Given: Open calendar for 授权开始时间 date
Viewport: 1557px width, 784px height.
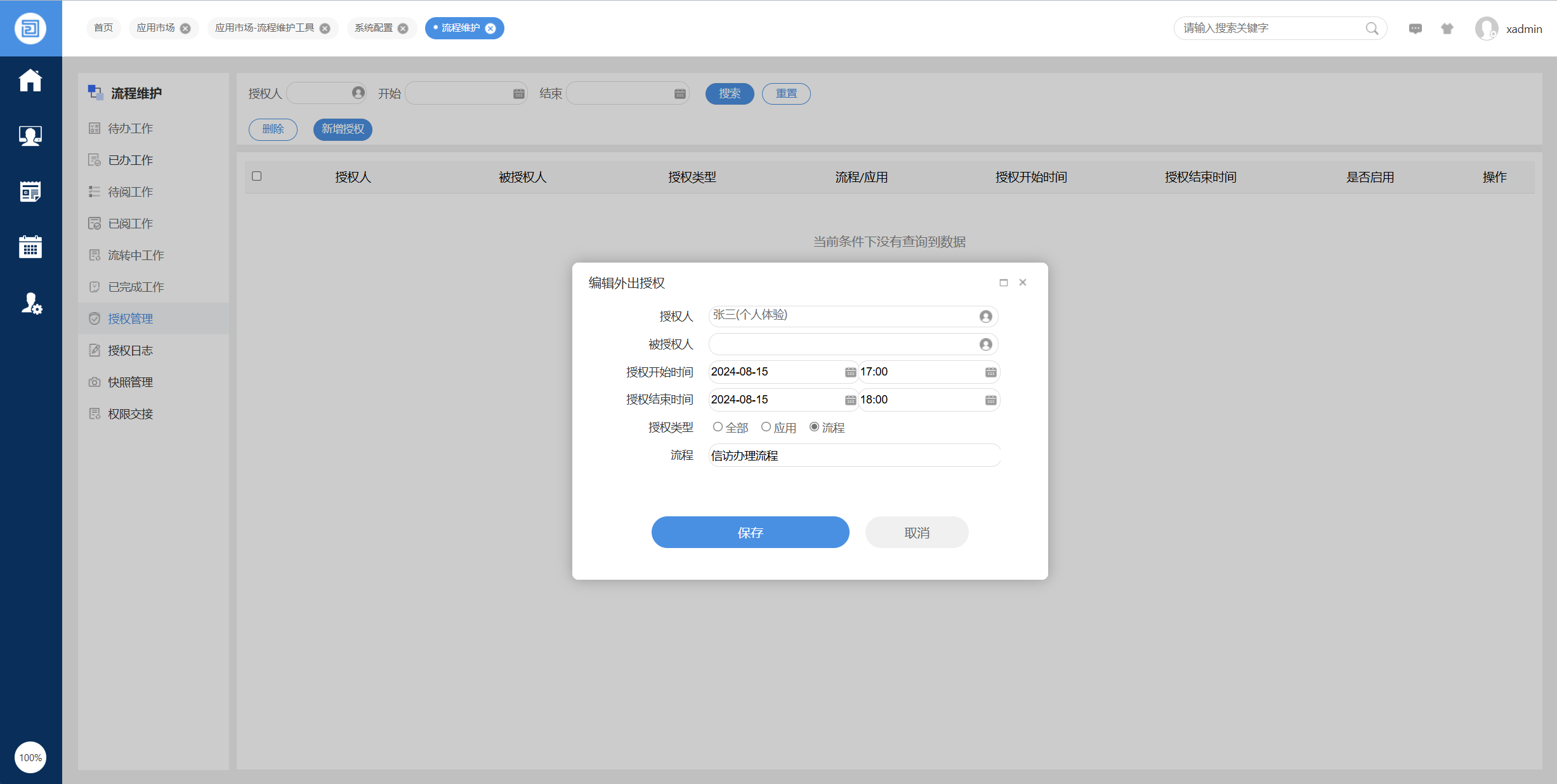Looking at the screenshot, I should 850,372.
